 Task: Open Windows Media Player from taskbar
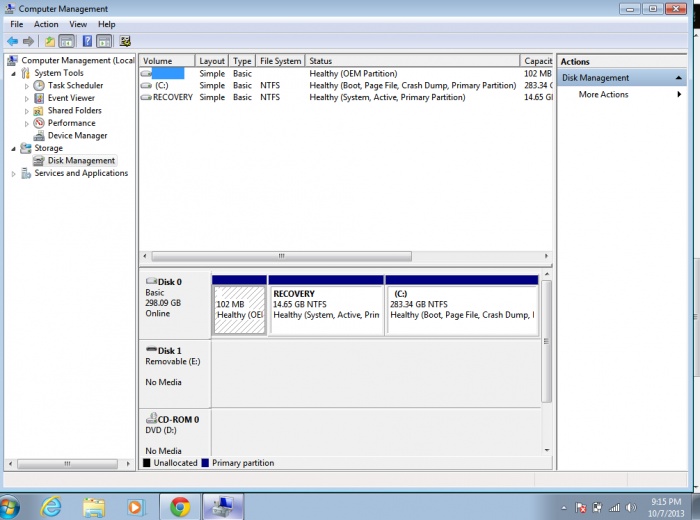(136, 507)
